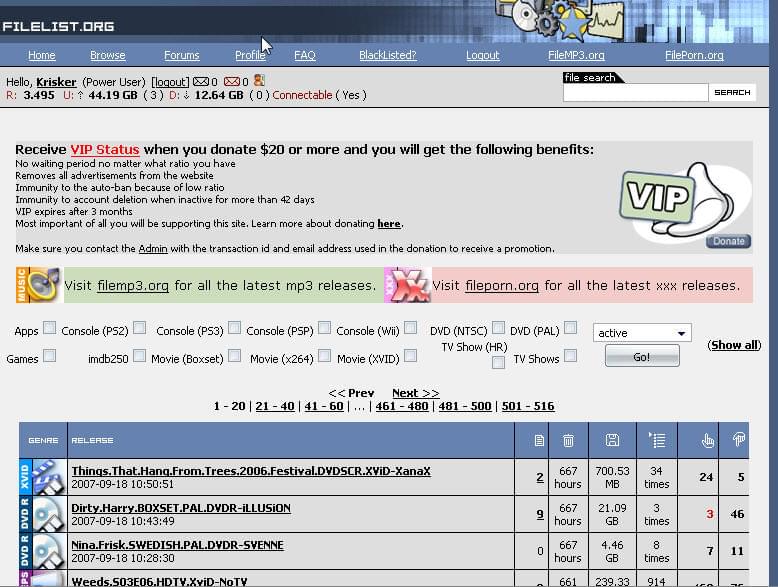
Task: Jump to page range 21 - 40
Action: pos(275,406)
